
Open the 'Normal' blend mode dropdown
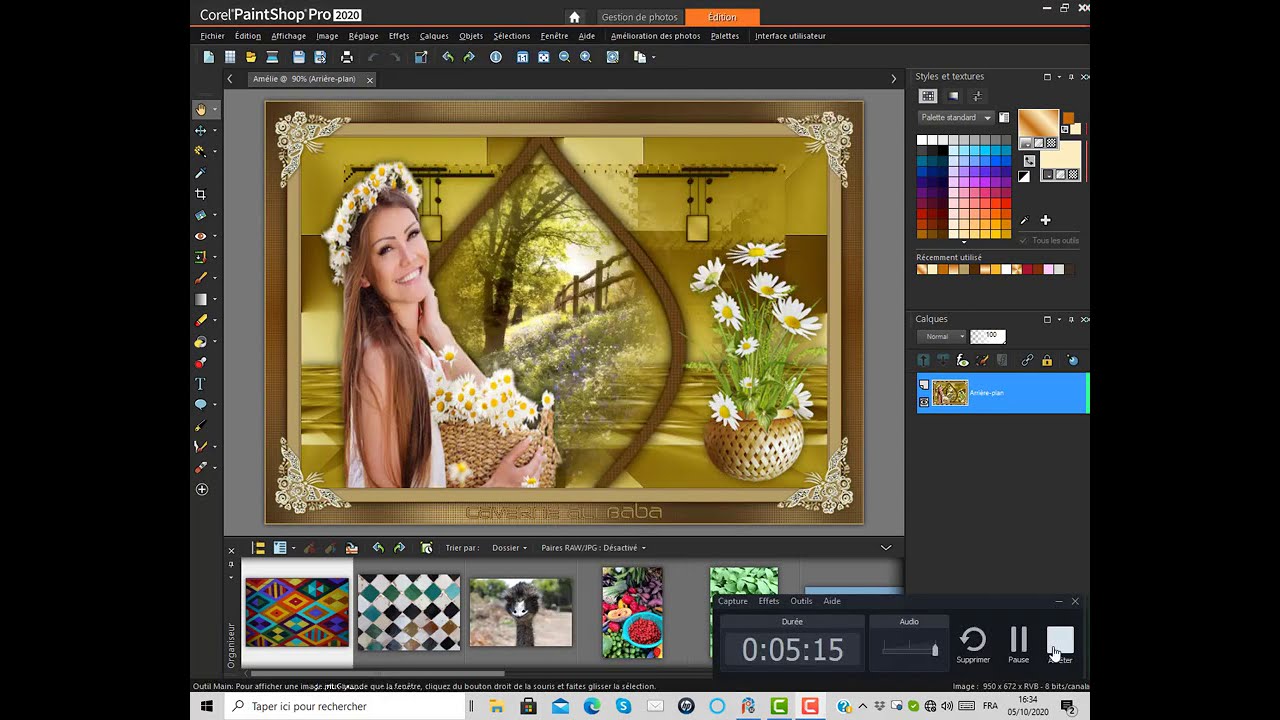click(942, 336)
